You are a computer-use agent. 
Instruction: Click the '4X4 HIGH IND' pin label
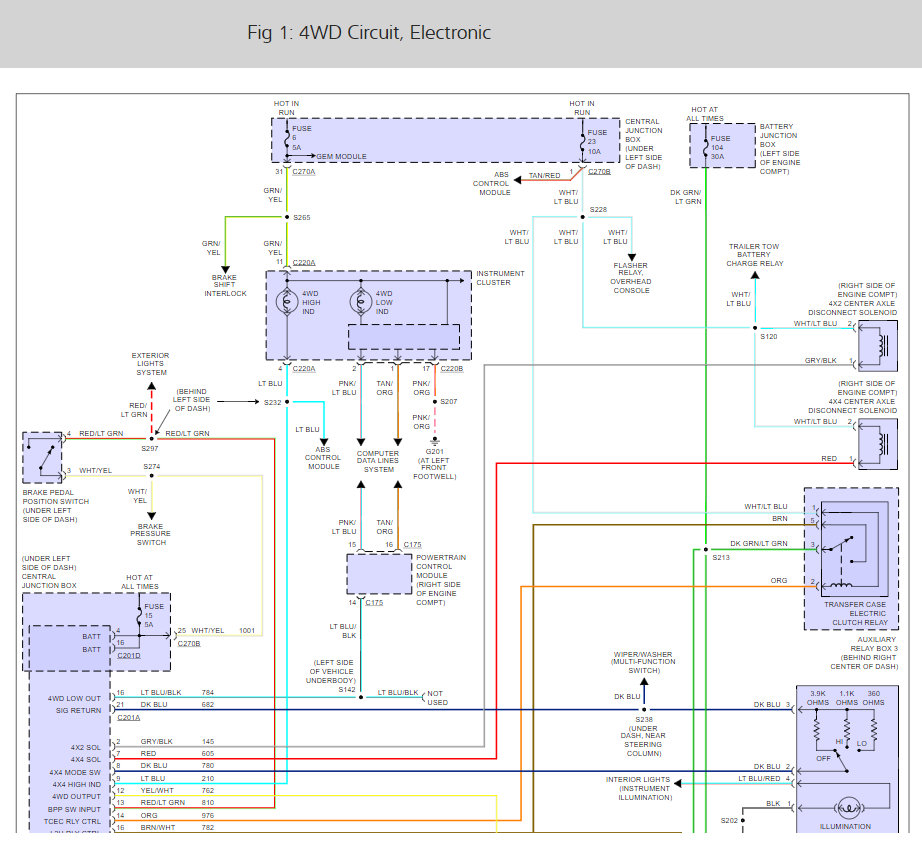click(76, 785)
